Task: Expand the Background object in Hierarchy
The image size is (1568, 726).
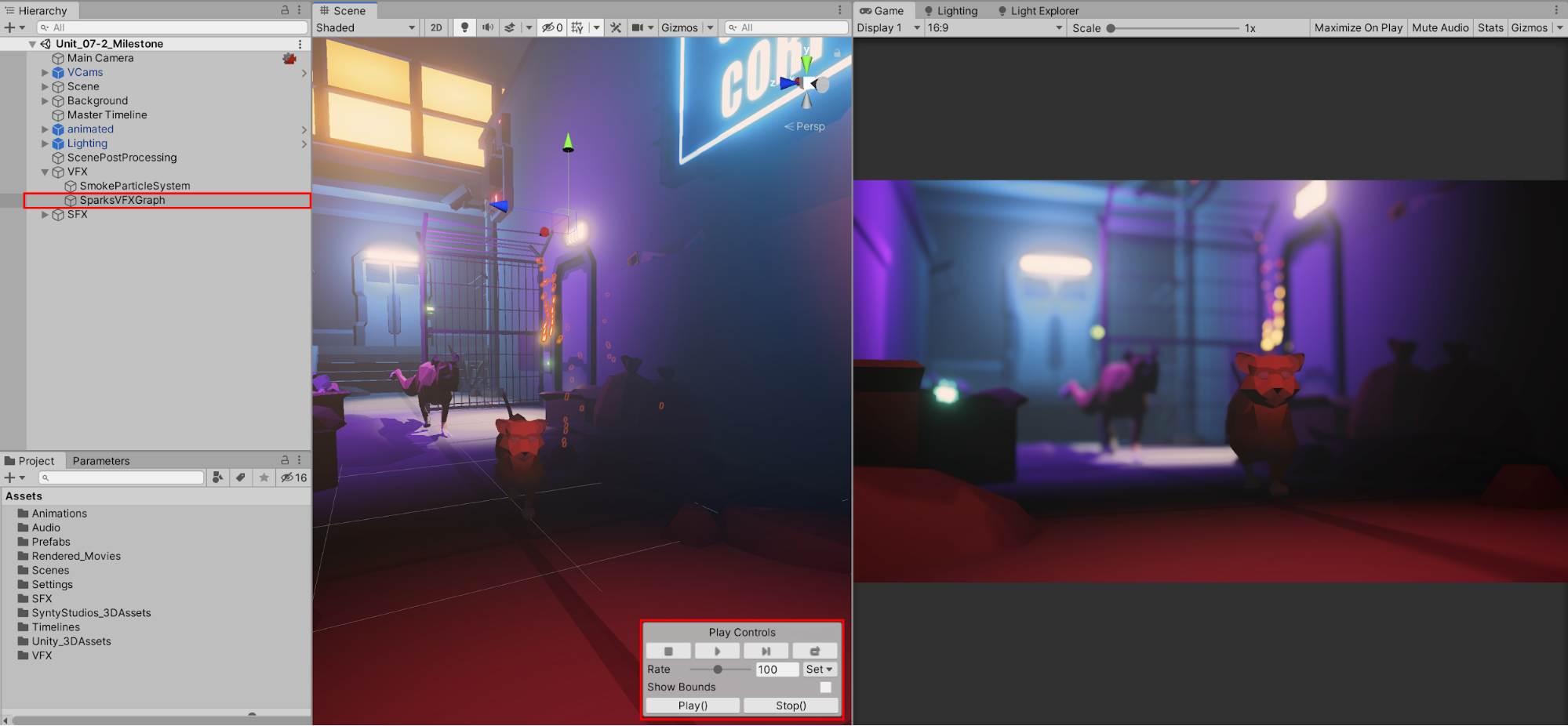Action: point(45,101)
